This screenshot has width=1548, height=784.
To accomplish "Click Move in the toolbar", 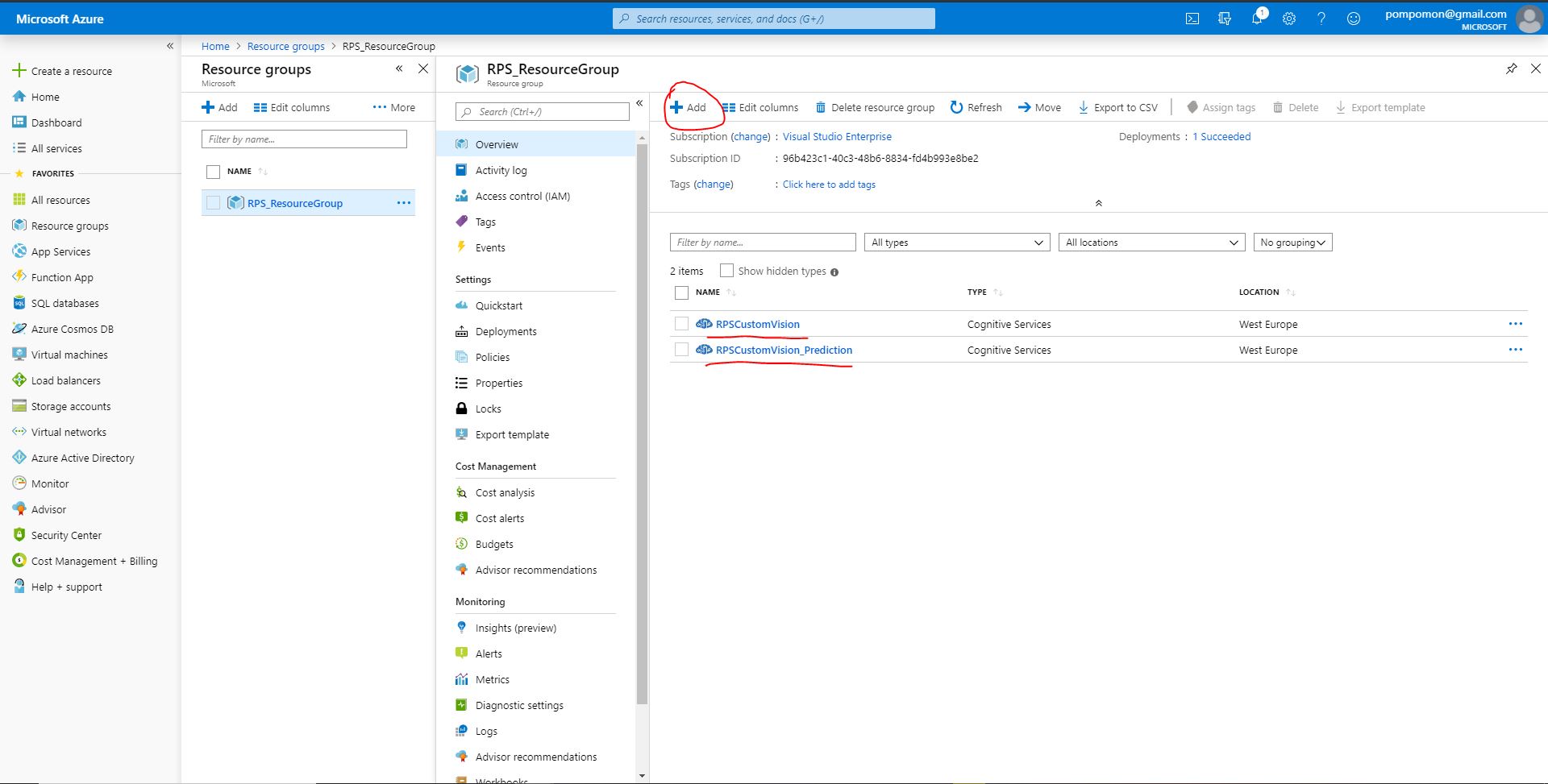I will point(1039,107).
